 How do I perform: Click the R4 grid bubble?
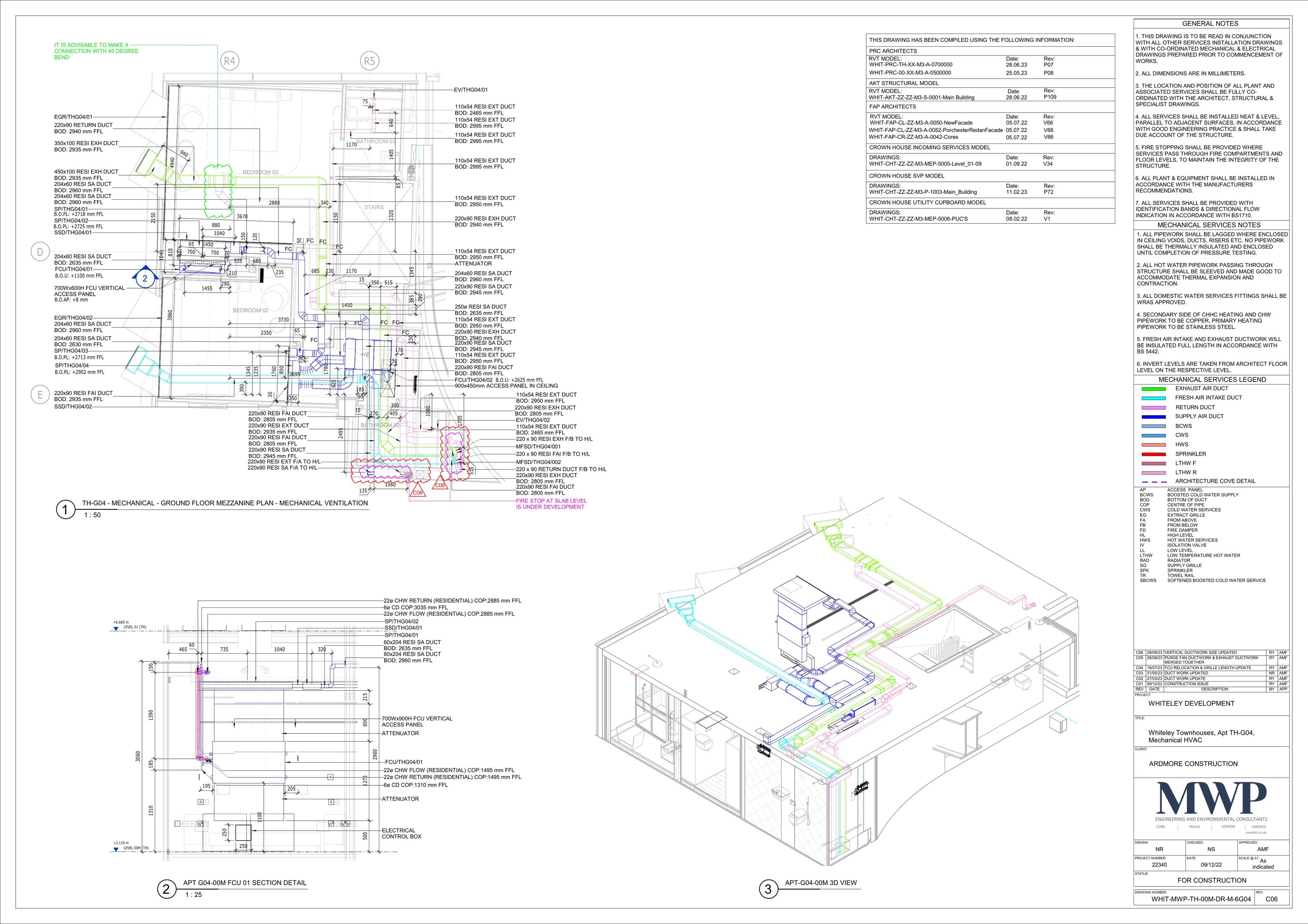[229, 61]
